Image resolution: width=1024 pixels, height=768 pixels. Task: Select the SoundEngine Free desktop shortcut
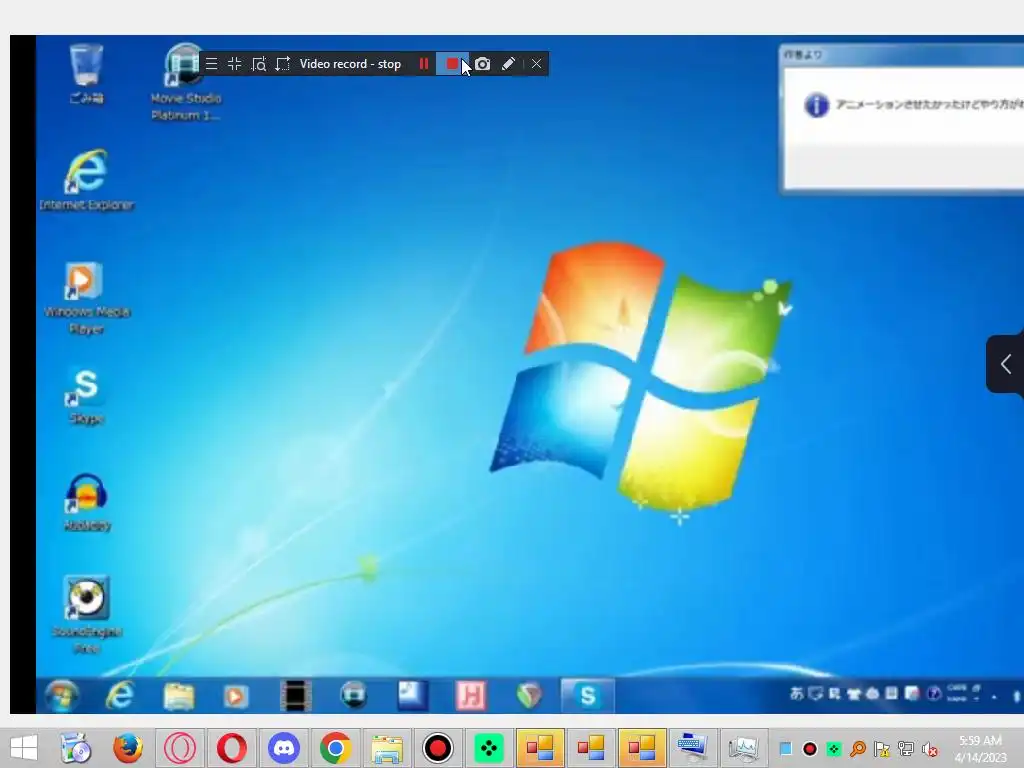[86, 615]
